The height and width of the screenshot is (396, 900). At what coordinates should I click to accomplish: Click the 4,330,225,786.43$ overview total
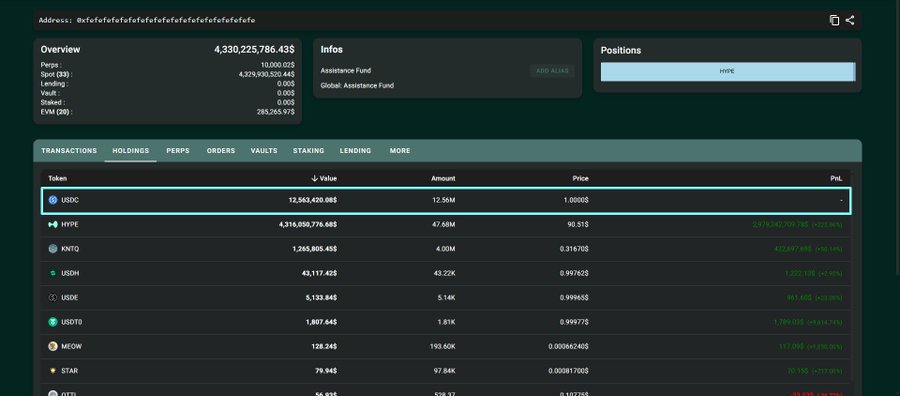coord(254,50)
